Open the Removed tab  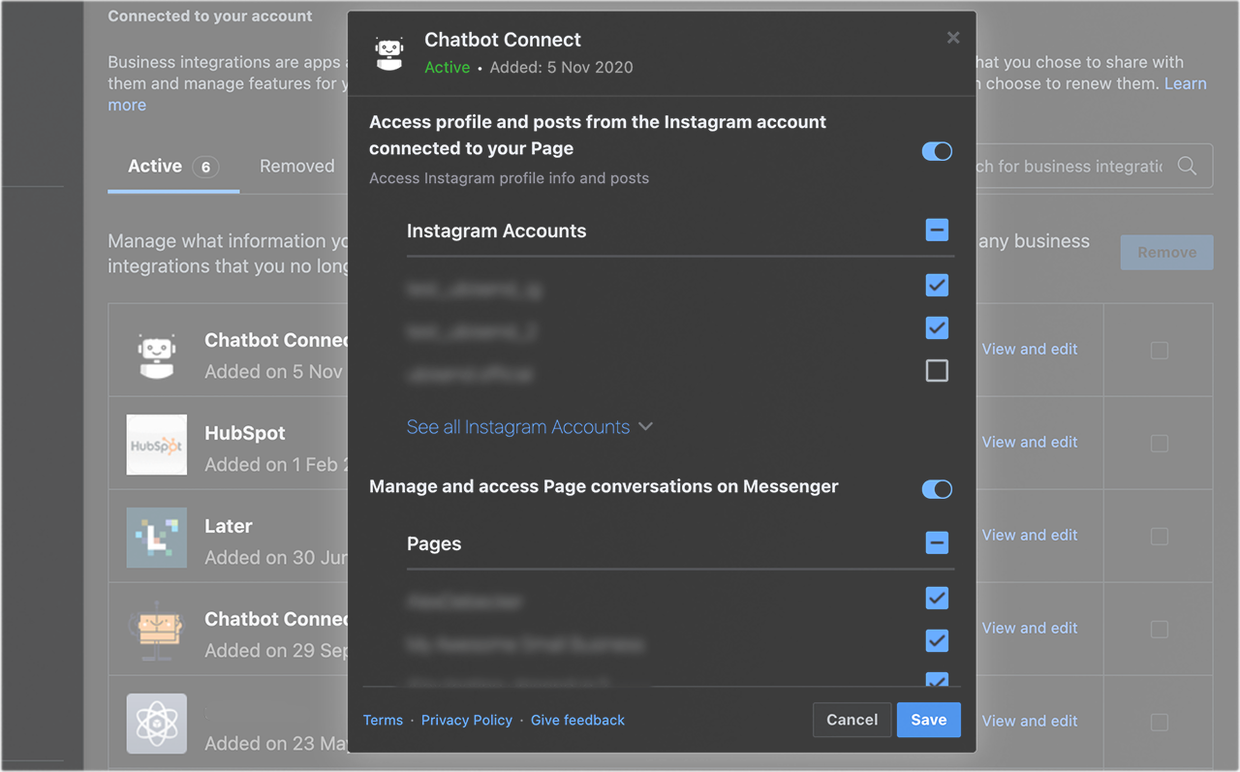[x=297, y=166]
